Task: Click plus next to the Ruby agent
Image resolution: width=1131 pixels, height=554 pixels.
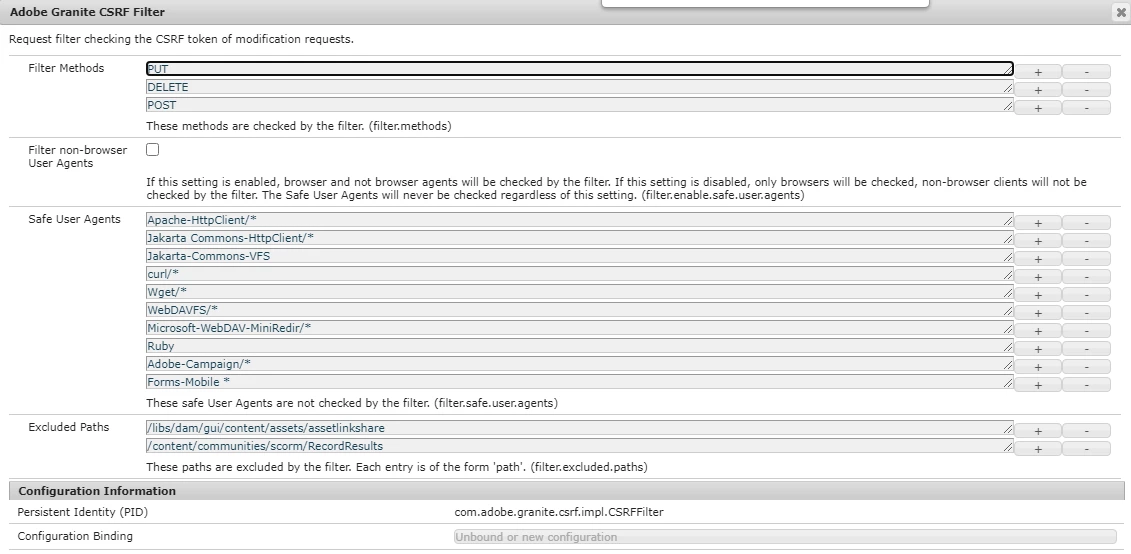Action: [x=1038, y=348]
